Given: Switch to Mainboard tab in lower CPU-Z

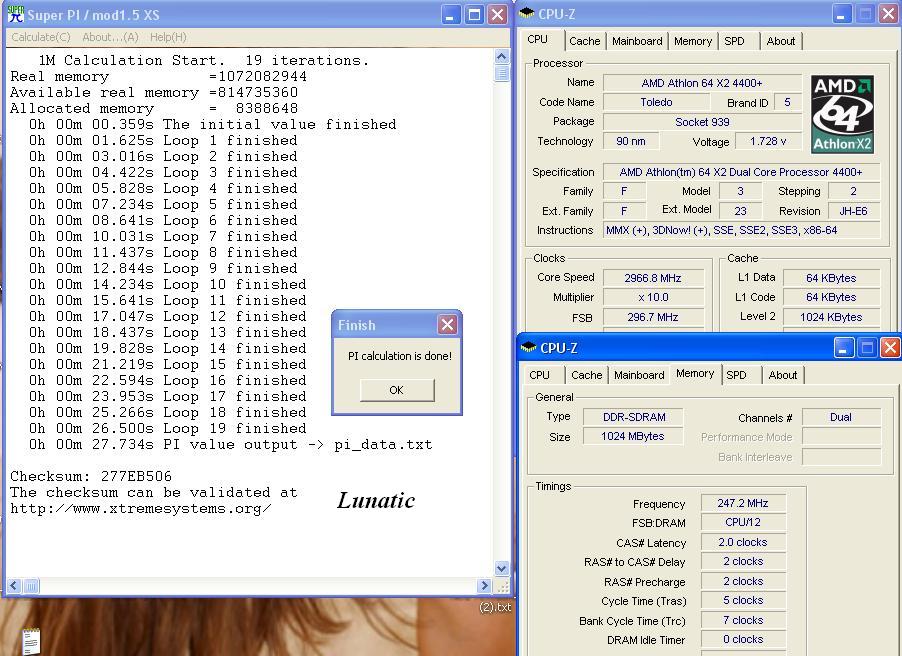Looking at the screenshot, I should (x=639, y=375).
